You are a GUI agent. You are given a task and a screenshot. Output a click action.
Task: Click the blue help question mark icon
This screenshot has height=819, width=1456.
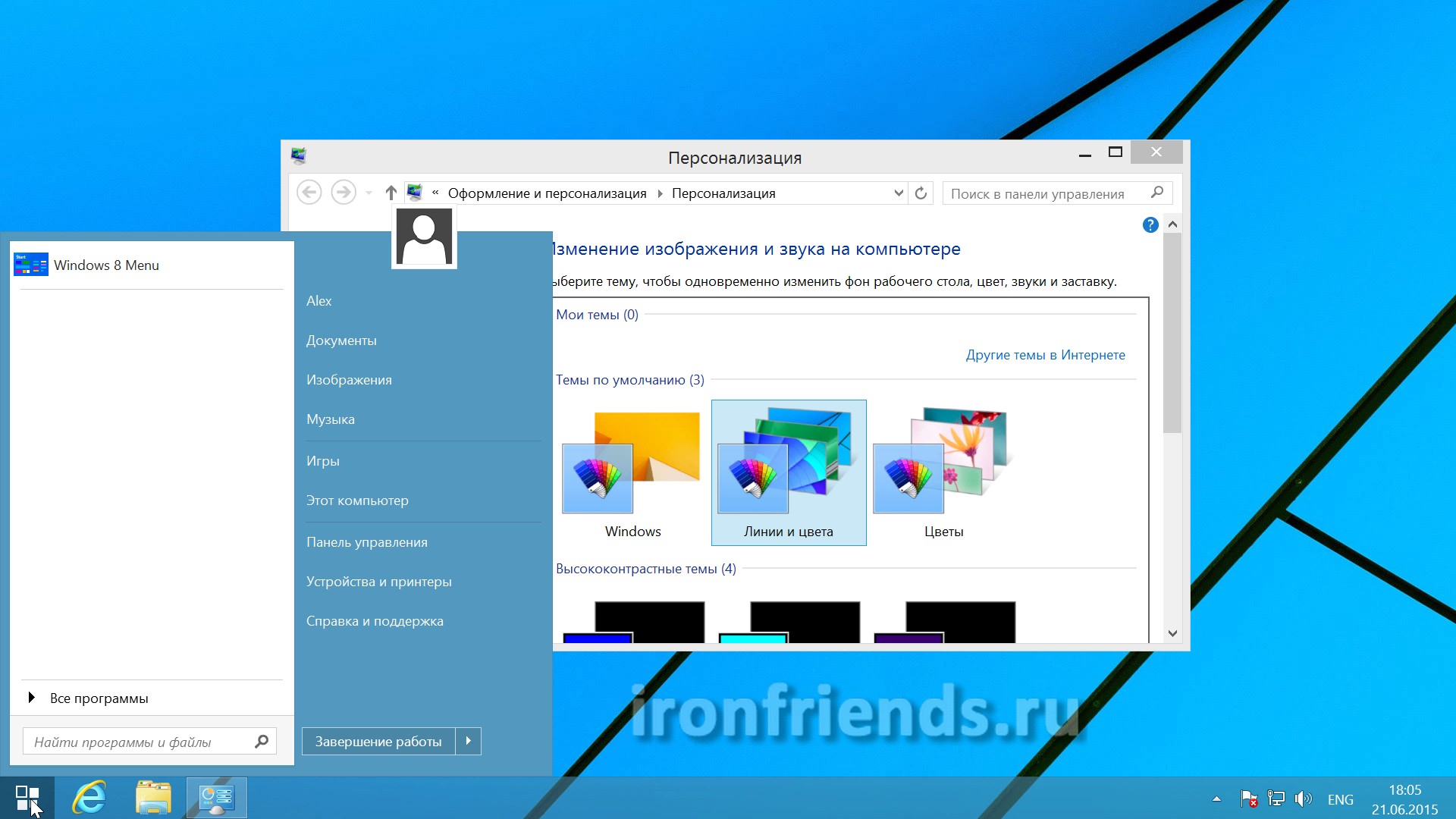point(1150,224)
